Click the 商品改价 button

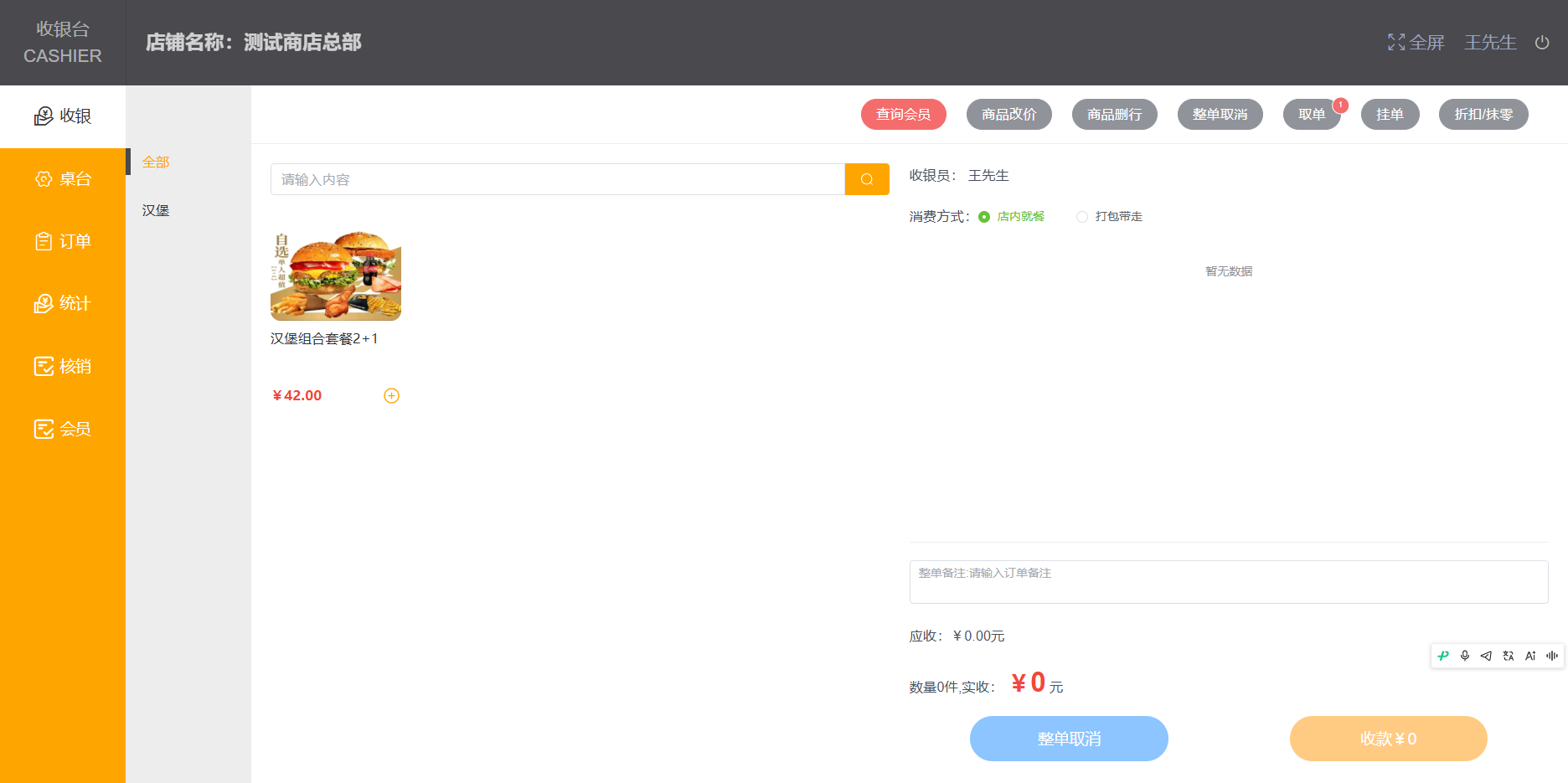pos(1009,114)
